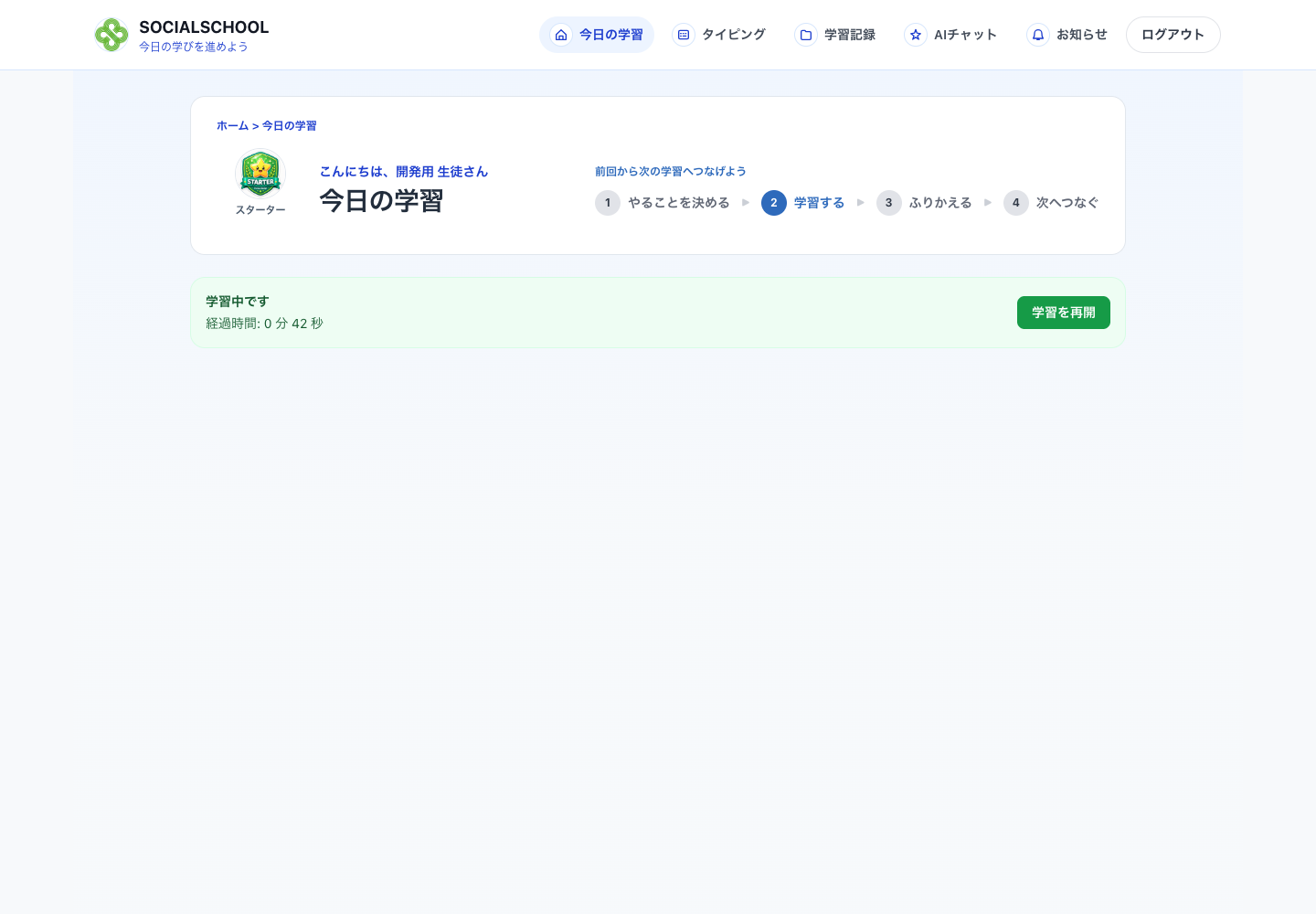Click the ホーム breadcrumb link
1316x914 pixels.
(232, 126)
